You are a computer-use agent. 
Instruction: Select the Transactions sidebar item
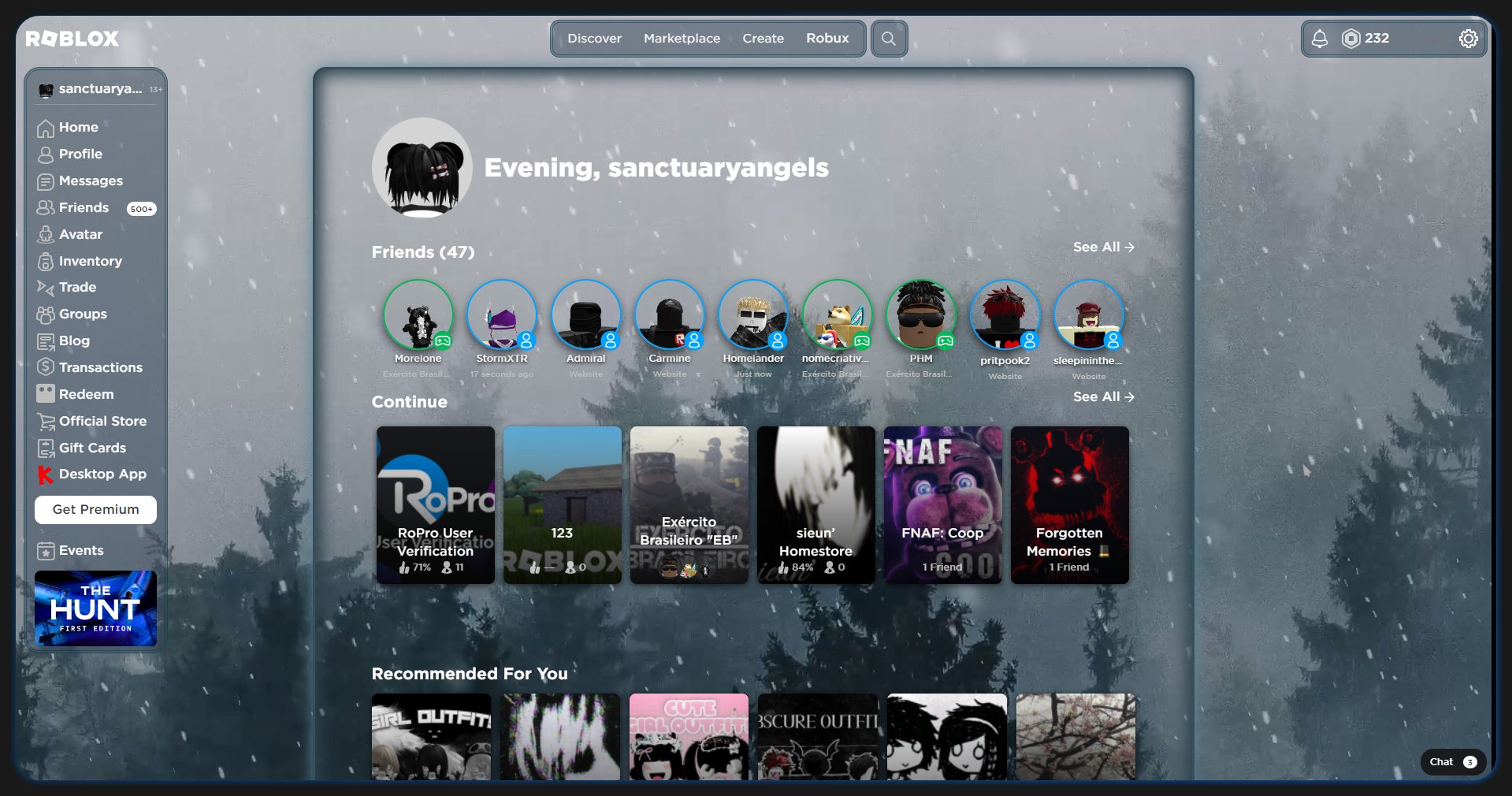(x=46, y=367)
